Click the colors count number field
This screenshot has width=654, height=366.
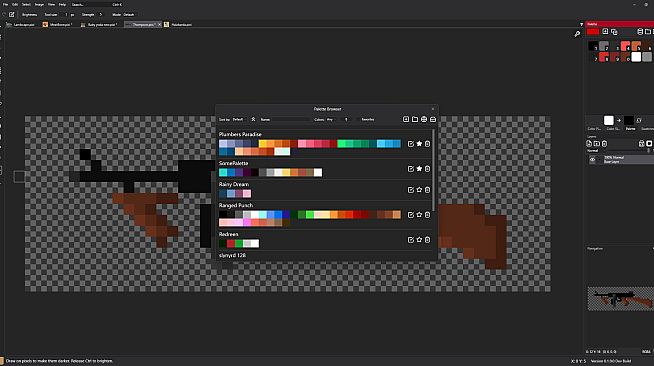tap(346, 119)
